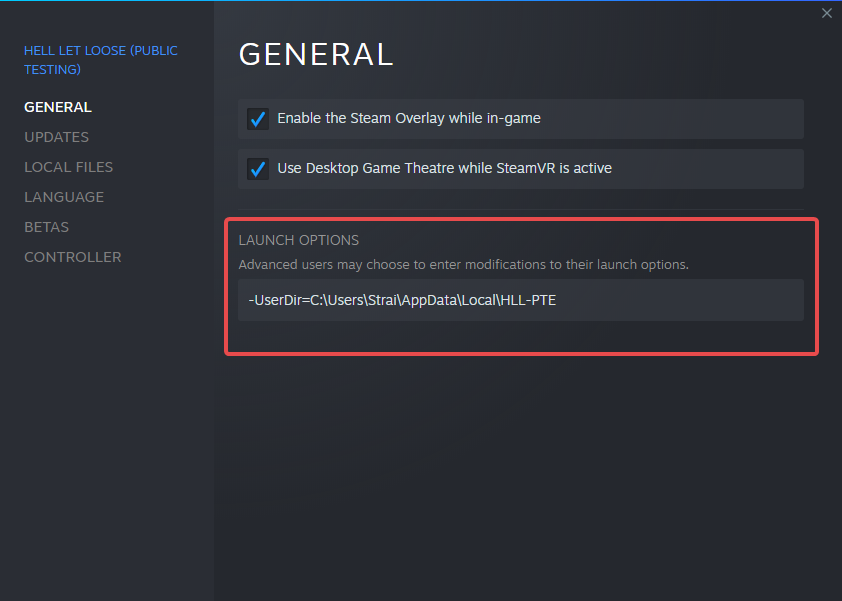Switch to the LOCAL FILES tab
The width and height of the screenshot is (842, 601).
point(68,167)
